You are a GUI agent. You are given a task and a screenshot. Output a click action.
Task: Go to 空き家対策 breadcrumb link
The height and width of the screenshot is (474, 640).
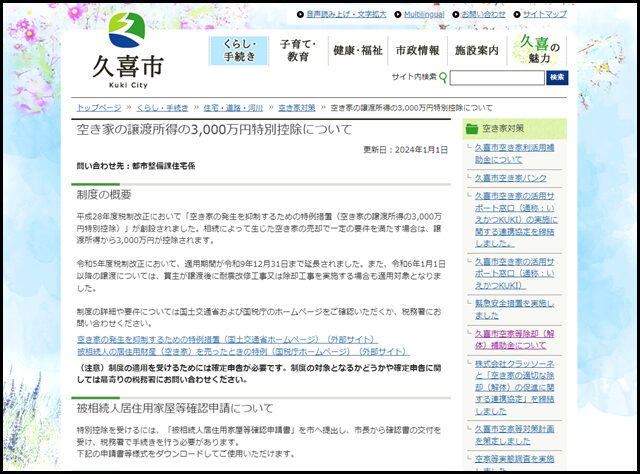click(x=297, y=108)
